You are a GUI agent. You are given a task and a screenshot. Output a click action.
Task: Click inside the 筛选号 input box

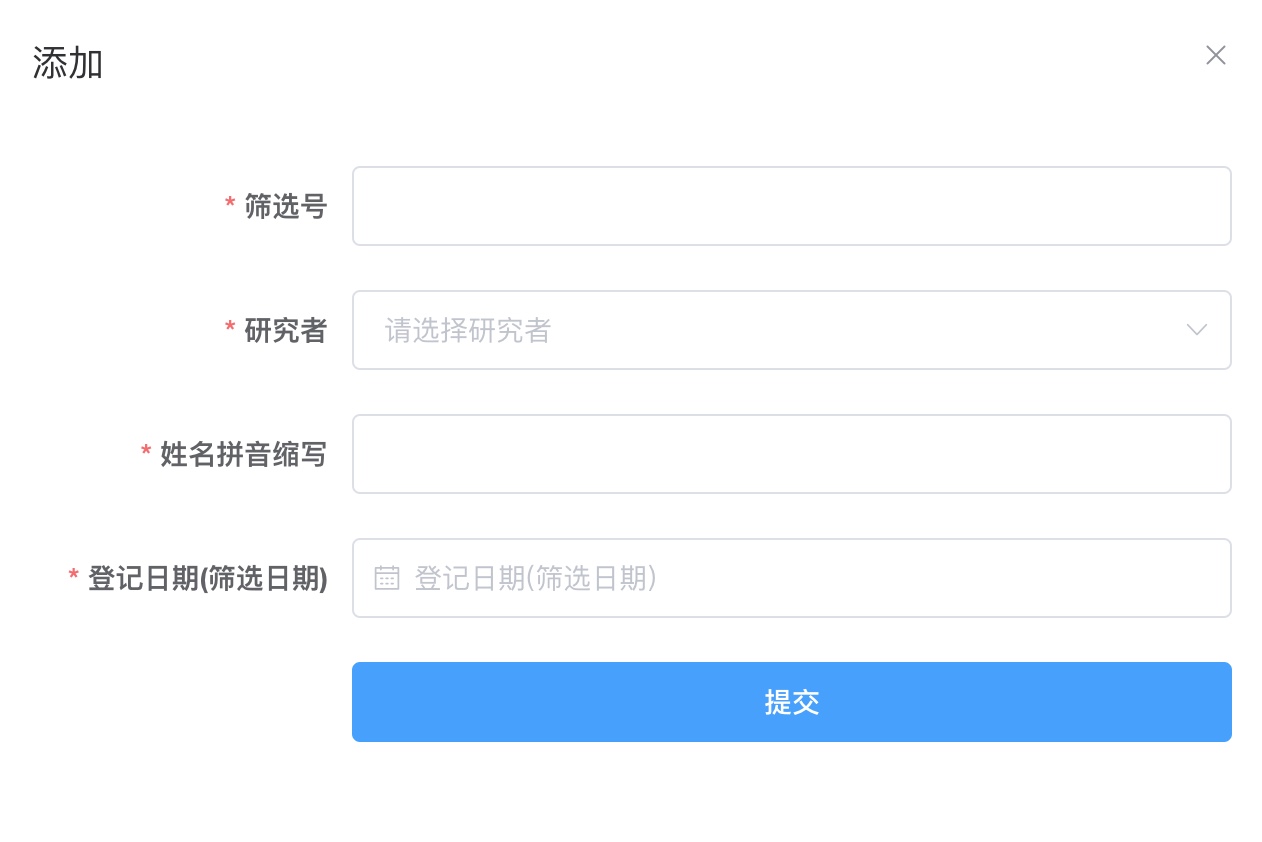(x=790, y=206)
